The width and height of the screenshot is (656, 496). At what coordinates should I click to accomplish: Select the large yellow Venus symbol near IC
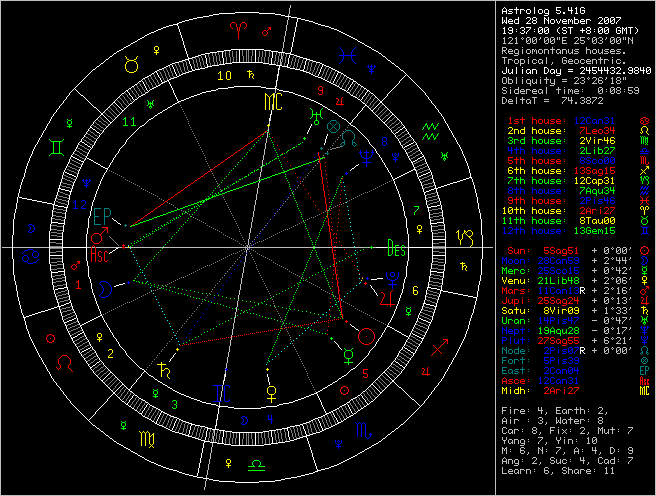click(x=272, y=394)
